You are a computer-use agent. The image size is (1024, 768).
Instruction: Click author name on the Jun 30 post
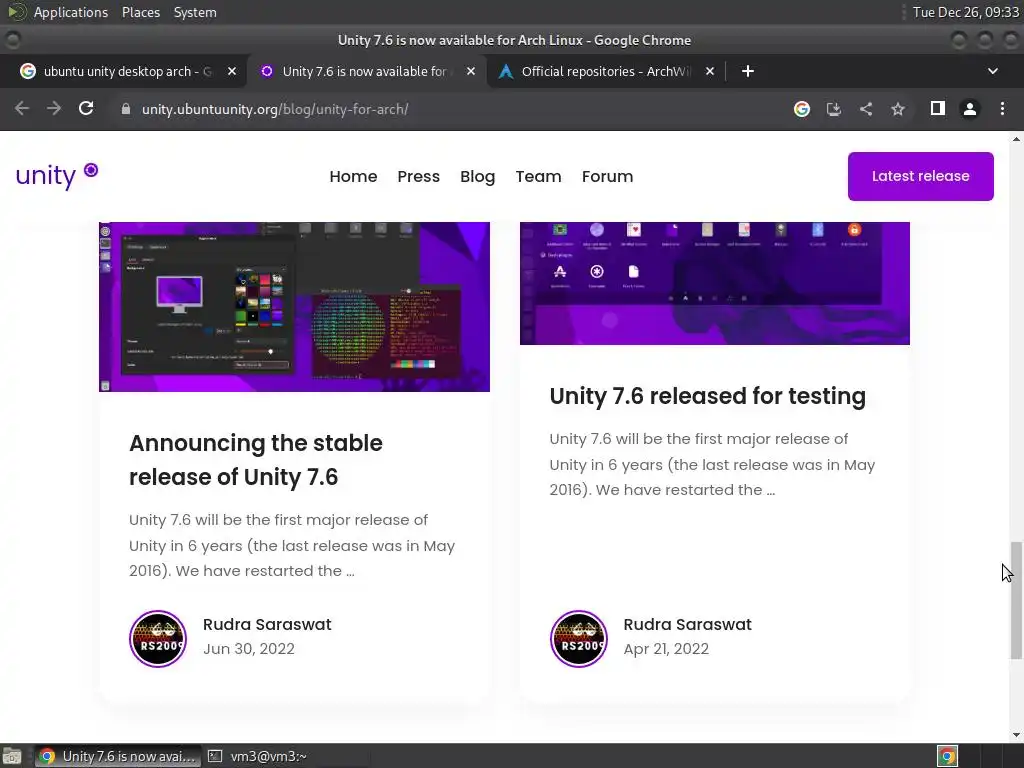click(x=267, y=624)
